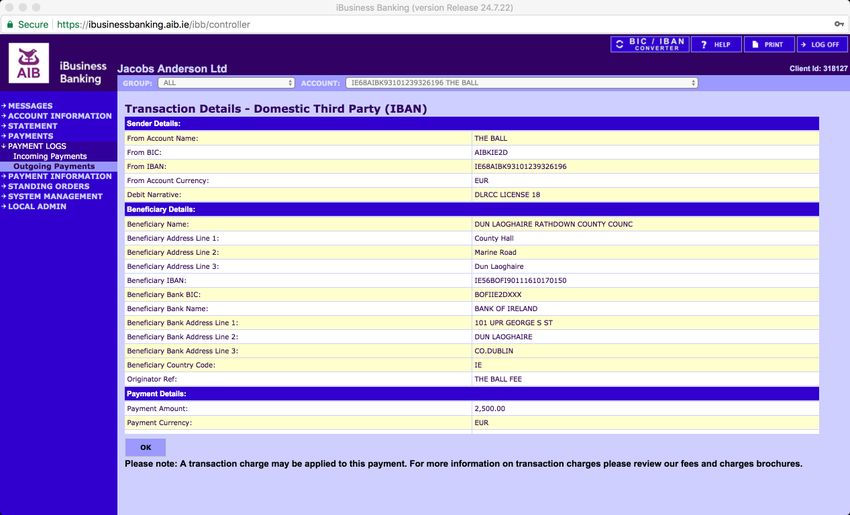
Task: Click the beneficiary name DUN LAOGHAIRE RATHDOWN
Action: point(553,224)
